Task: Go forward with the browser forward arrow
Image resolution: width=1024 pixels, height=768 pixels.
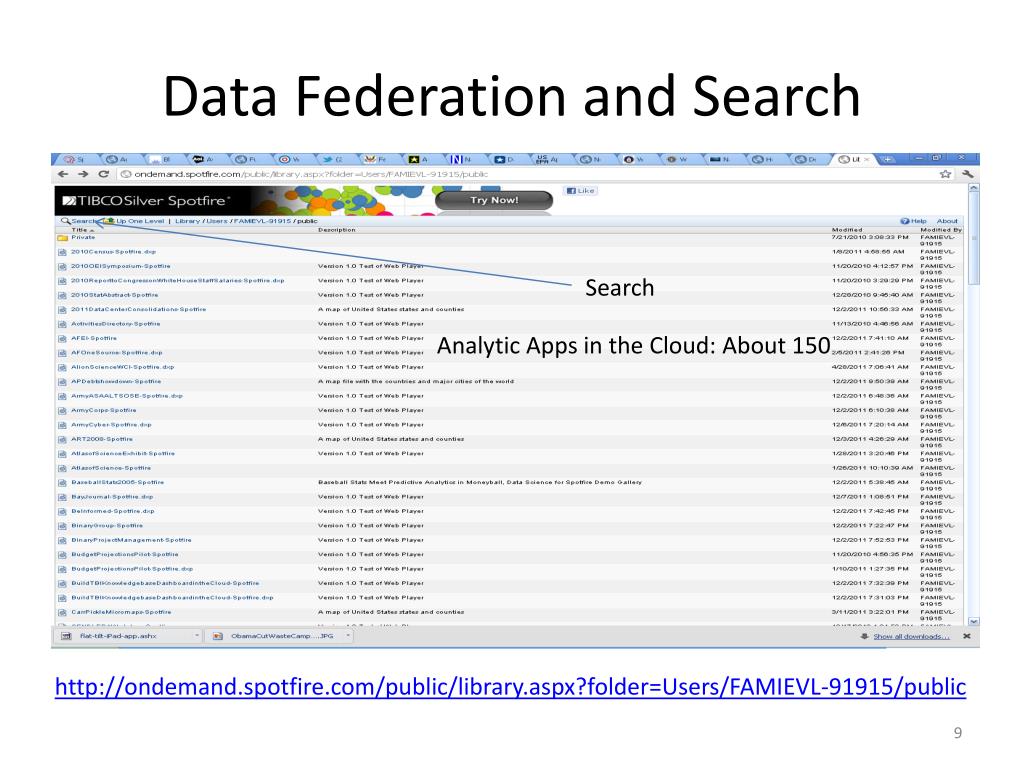Action: [83, 174]
